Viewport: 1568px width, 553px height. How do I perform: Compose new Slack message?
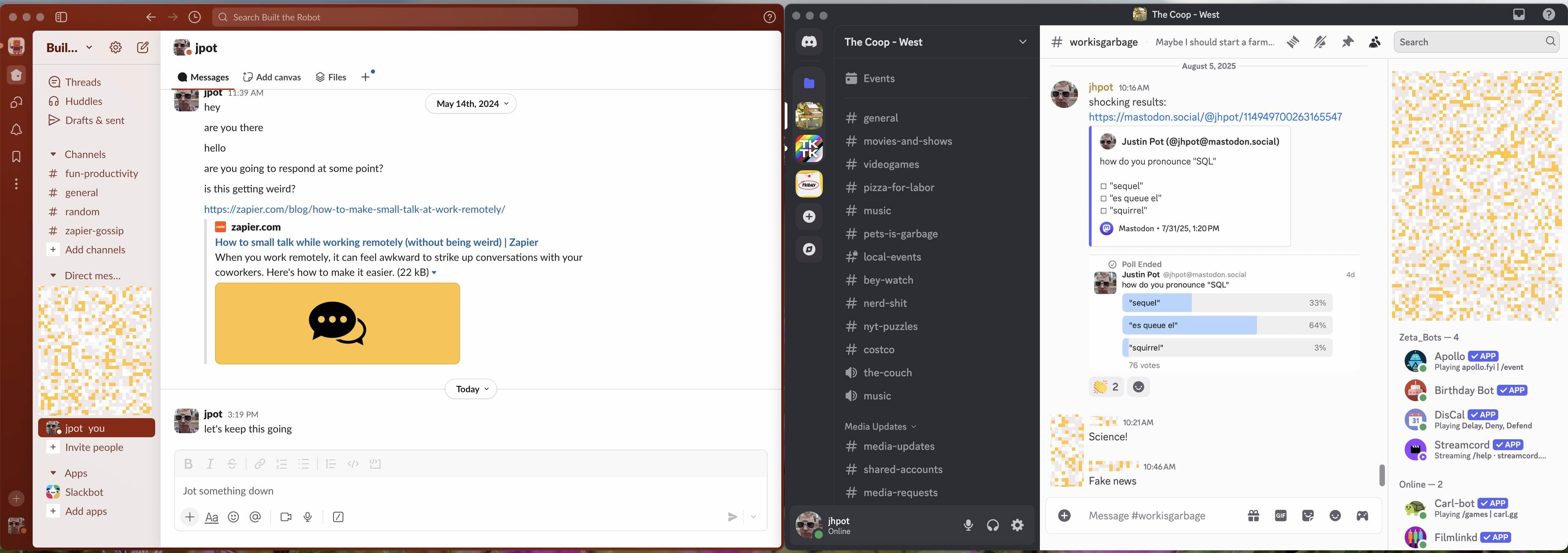143,48
